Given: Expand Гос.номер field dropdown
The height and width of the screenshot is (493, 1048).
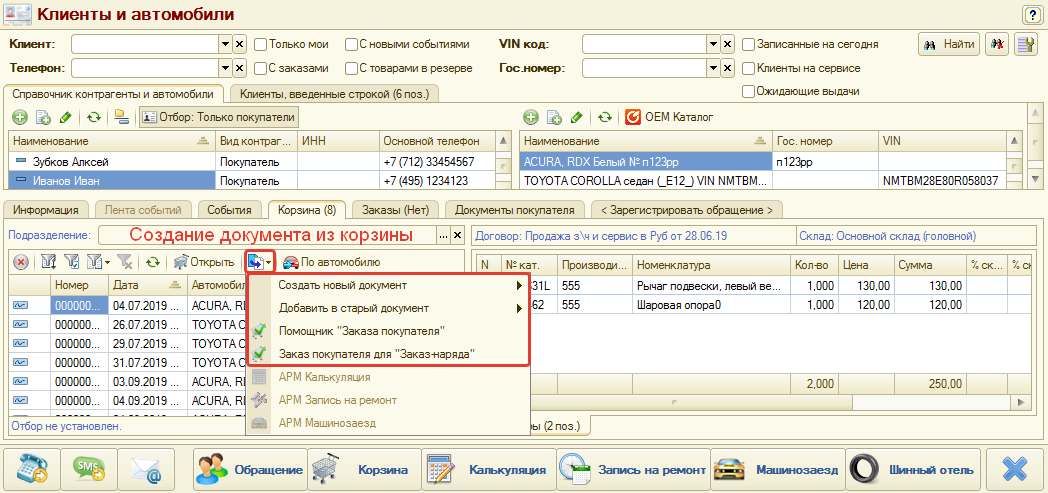Looking at the screenshot, I should (x=714, y=68).
